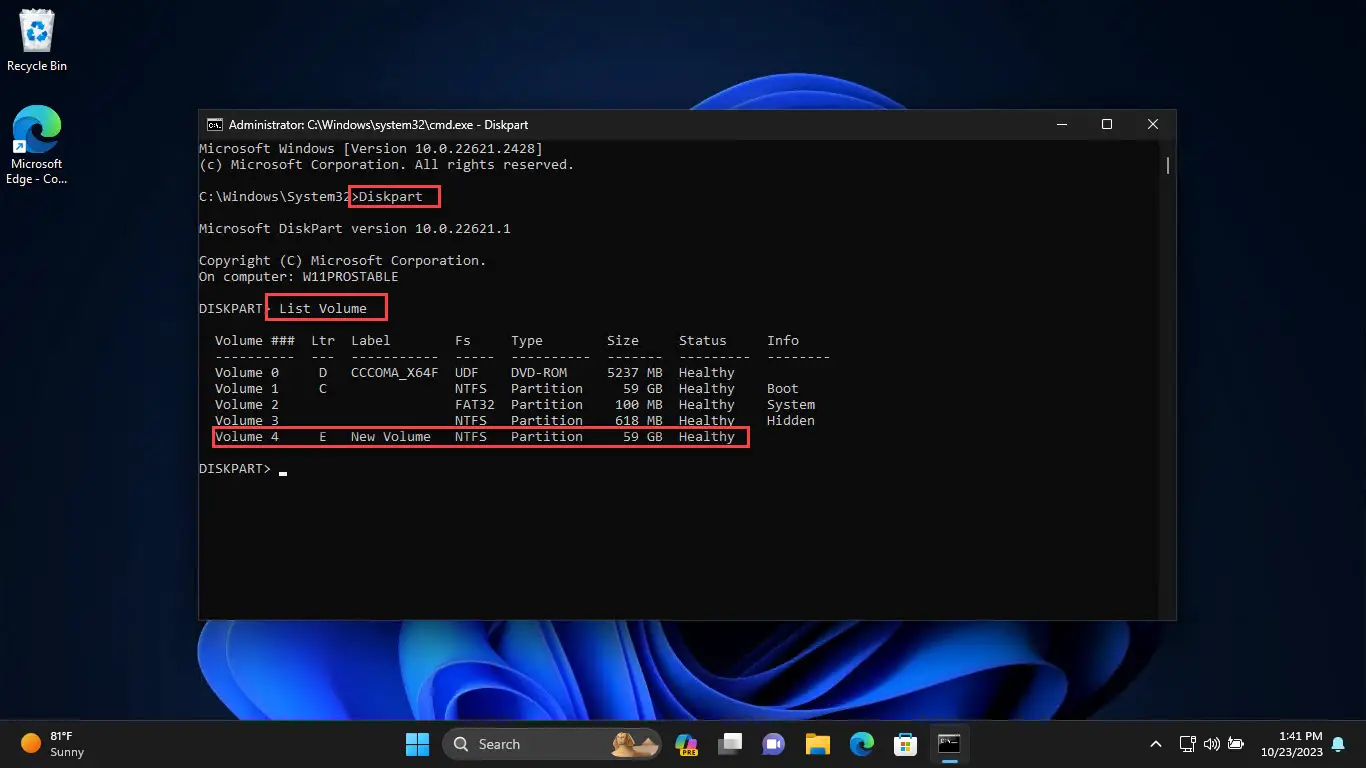Screen dimensions: 1366x768
Task: Click the taskbar Search box
Action: click(552, 744)
